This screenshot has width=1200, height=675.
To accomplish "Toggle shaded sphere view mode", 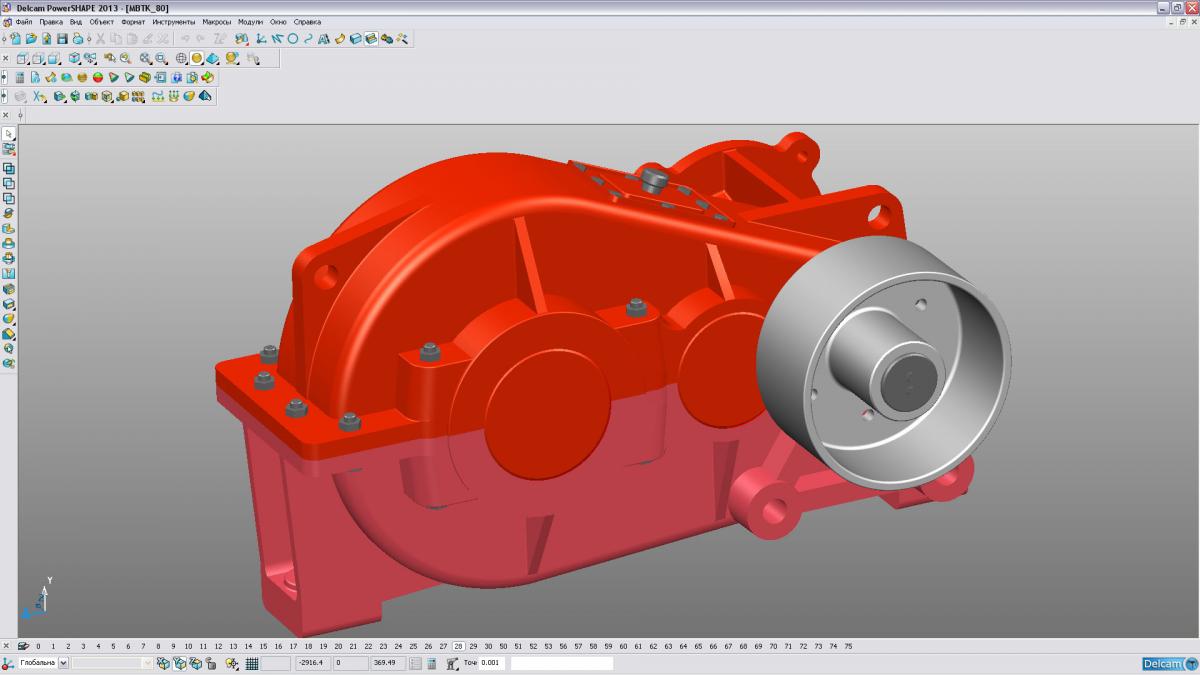I will click(x=197, y=58).
